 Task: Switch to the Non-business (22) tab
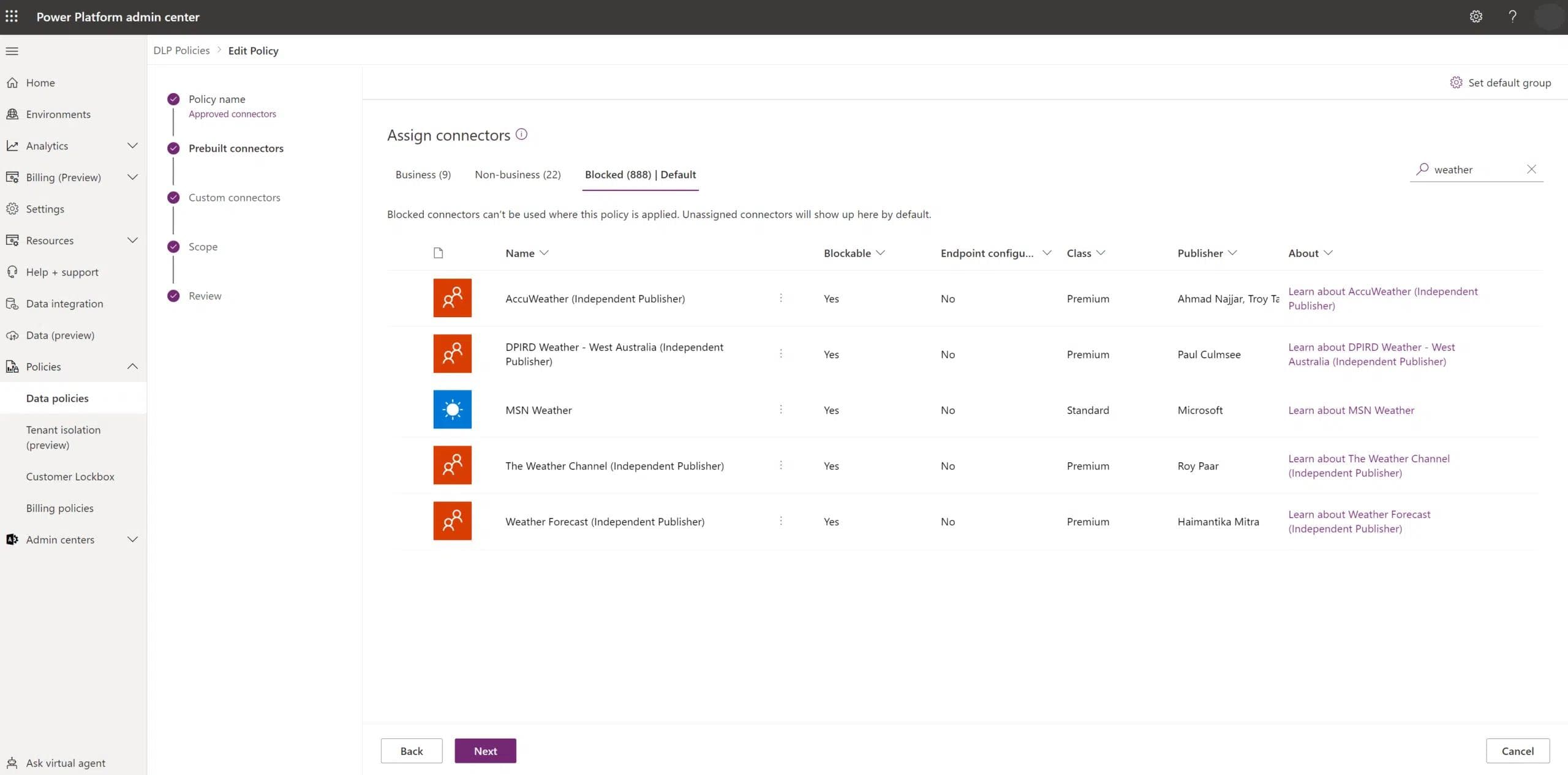518,174
